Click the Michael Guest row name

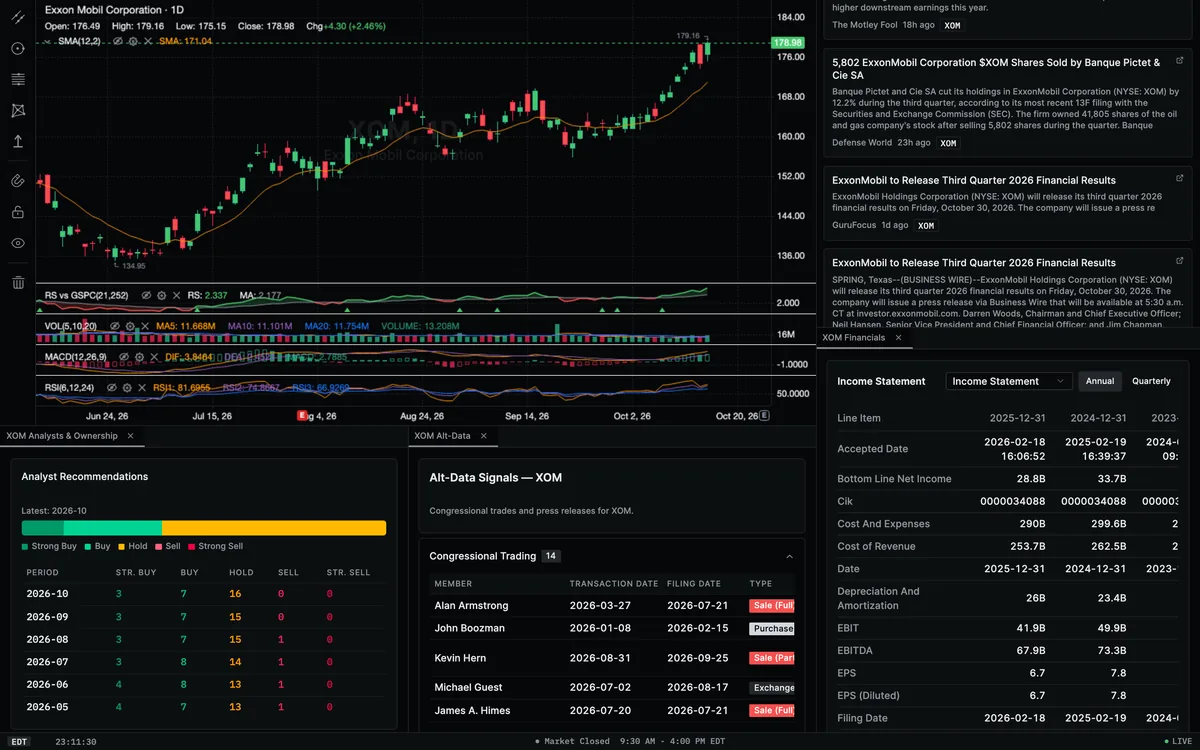468,687
